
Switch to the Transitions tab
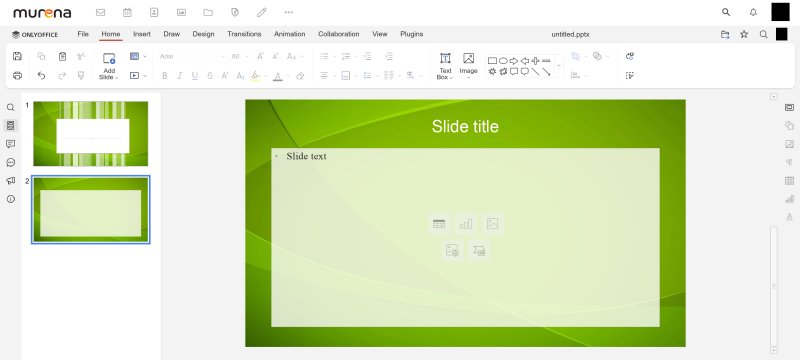click(244, 34)
